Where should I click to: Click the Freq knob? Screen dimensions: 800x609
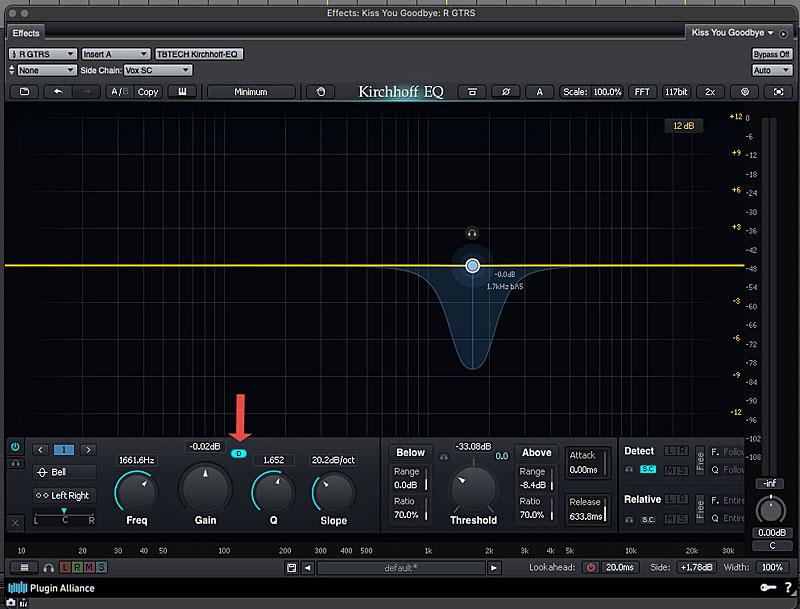click(137, 492)
